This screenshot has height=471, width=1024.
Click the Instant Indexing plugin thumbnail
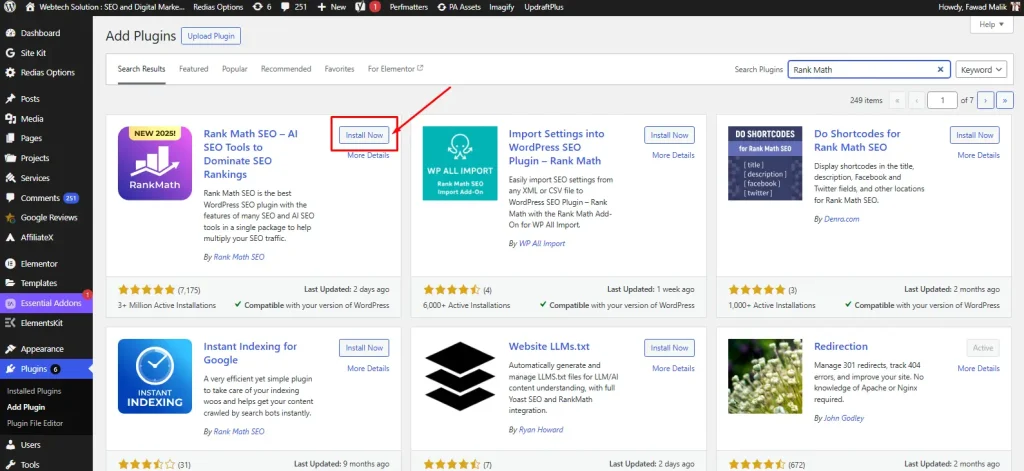(155, 376)
